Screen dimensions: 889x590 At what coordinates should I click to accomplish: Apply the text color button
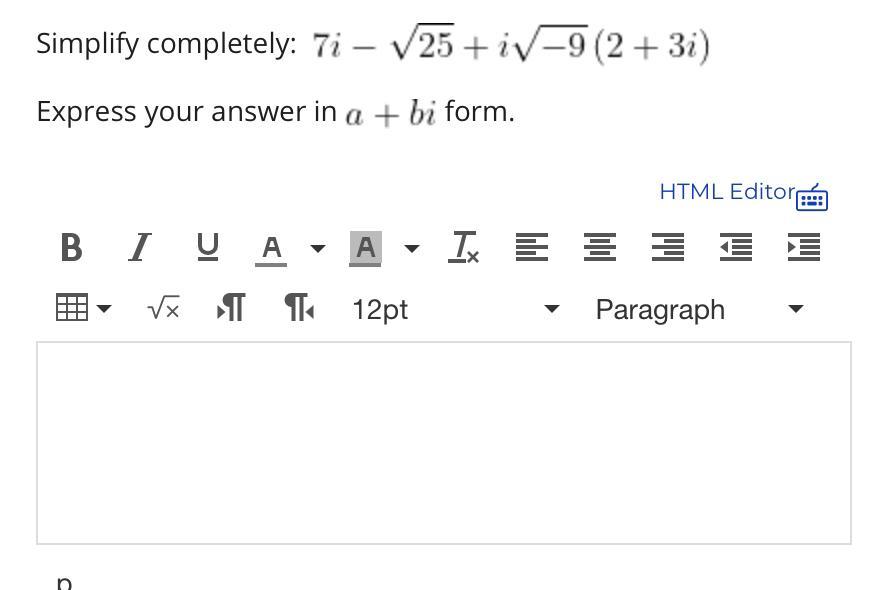point(271,248)
